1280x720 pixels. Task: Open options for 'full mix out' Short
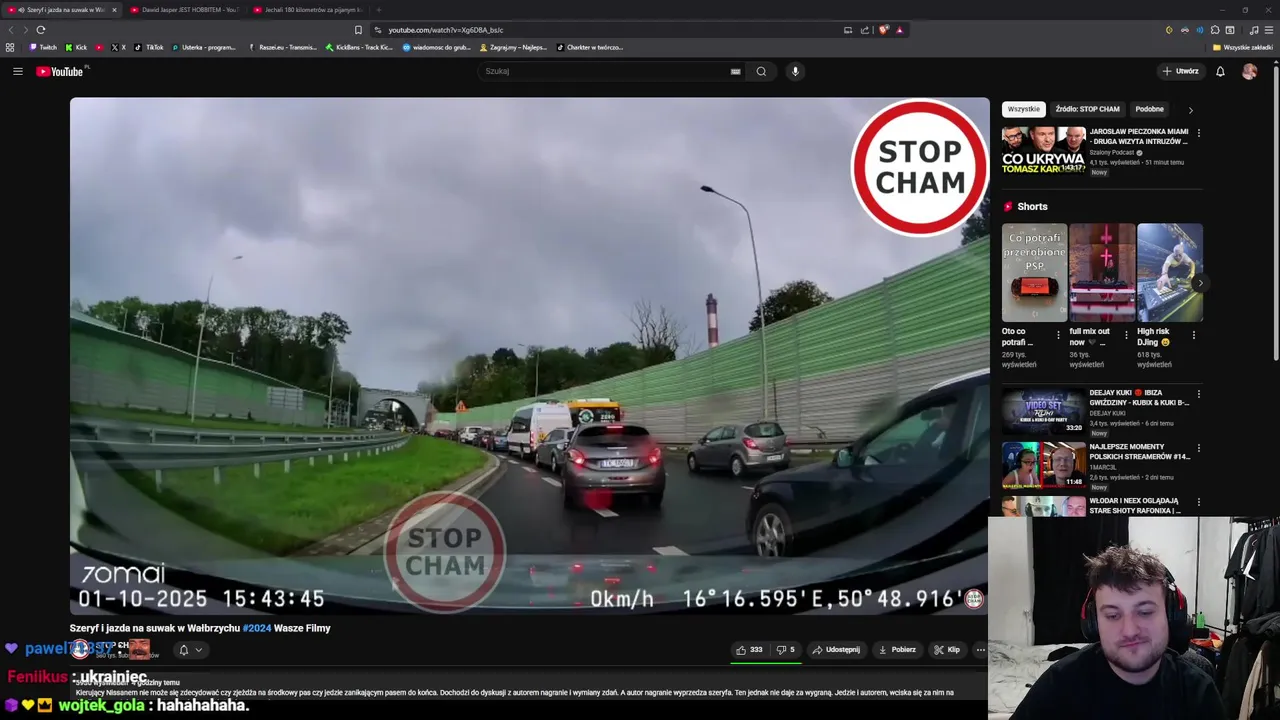pyautogui.click(x=1126, y=335)
